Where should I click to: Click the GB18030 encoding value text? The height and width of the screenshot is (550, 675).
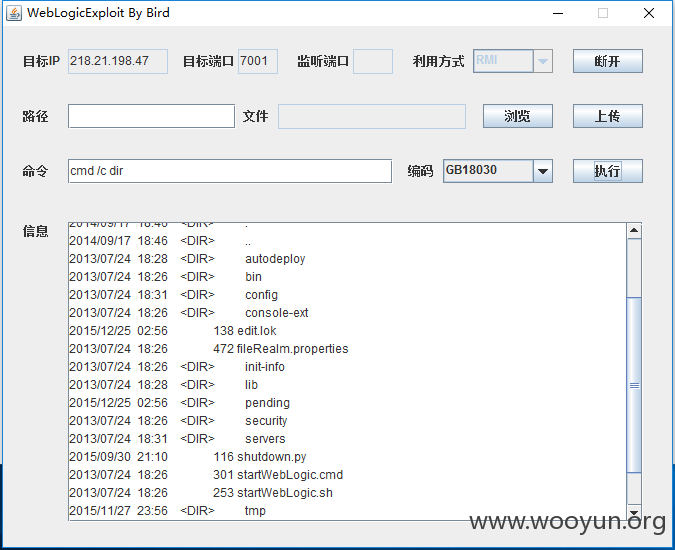point(471,170)
